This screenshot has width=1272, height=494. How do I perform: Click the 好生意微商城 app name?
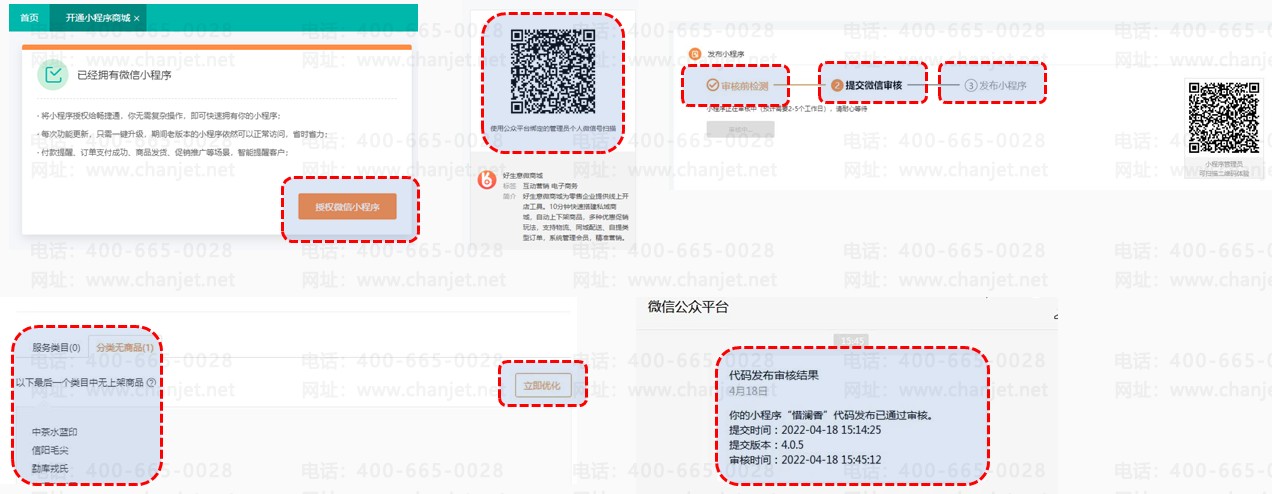tap(522, 175)
